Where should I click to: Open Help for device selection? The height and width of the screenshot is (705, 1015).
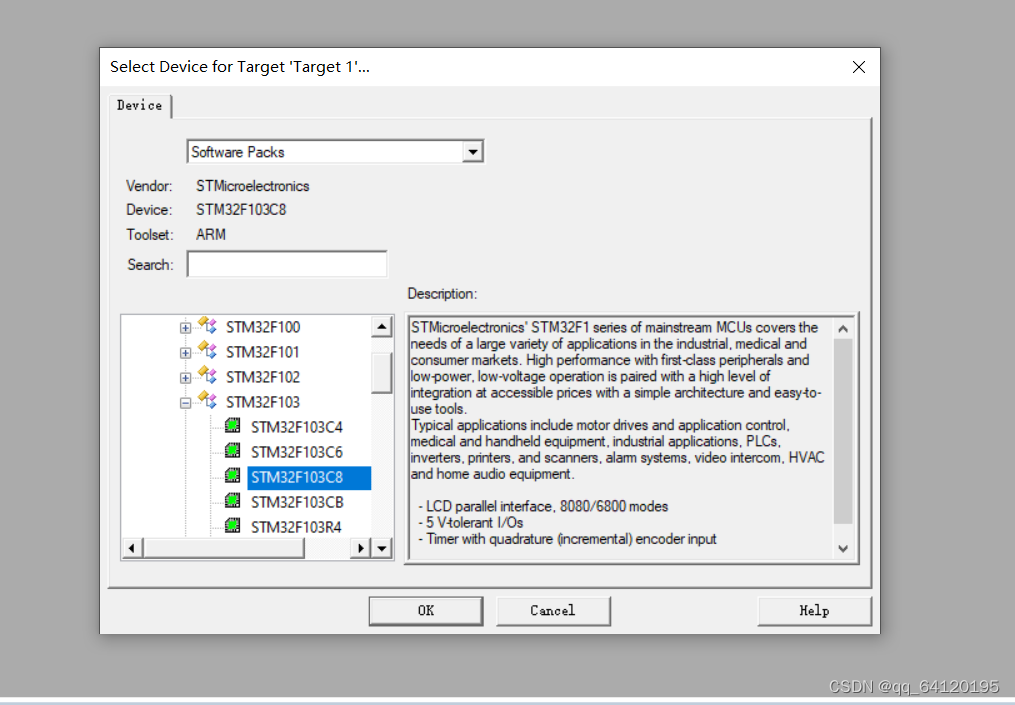[x=814, y=610]
